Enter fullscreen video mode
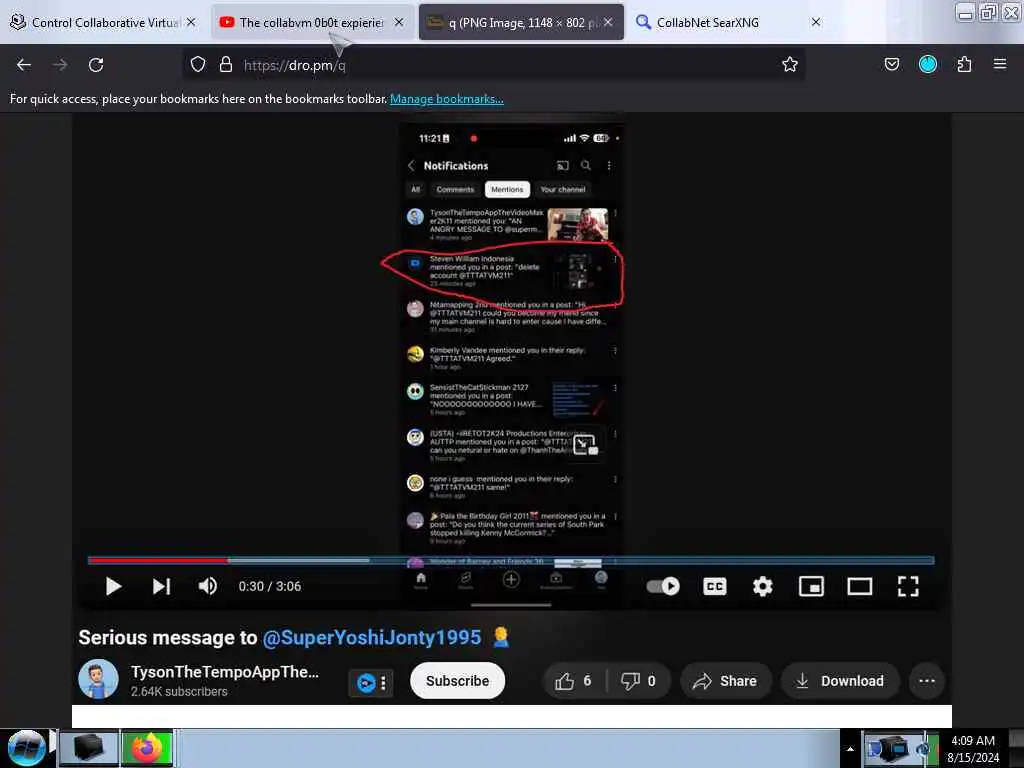The image size is (1024, 768). coord(908,586)
